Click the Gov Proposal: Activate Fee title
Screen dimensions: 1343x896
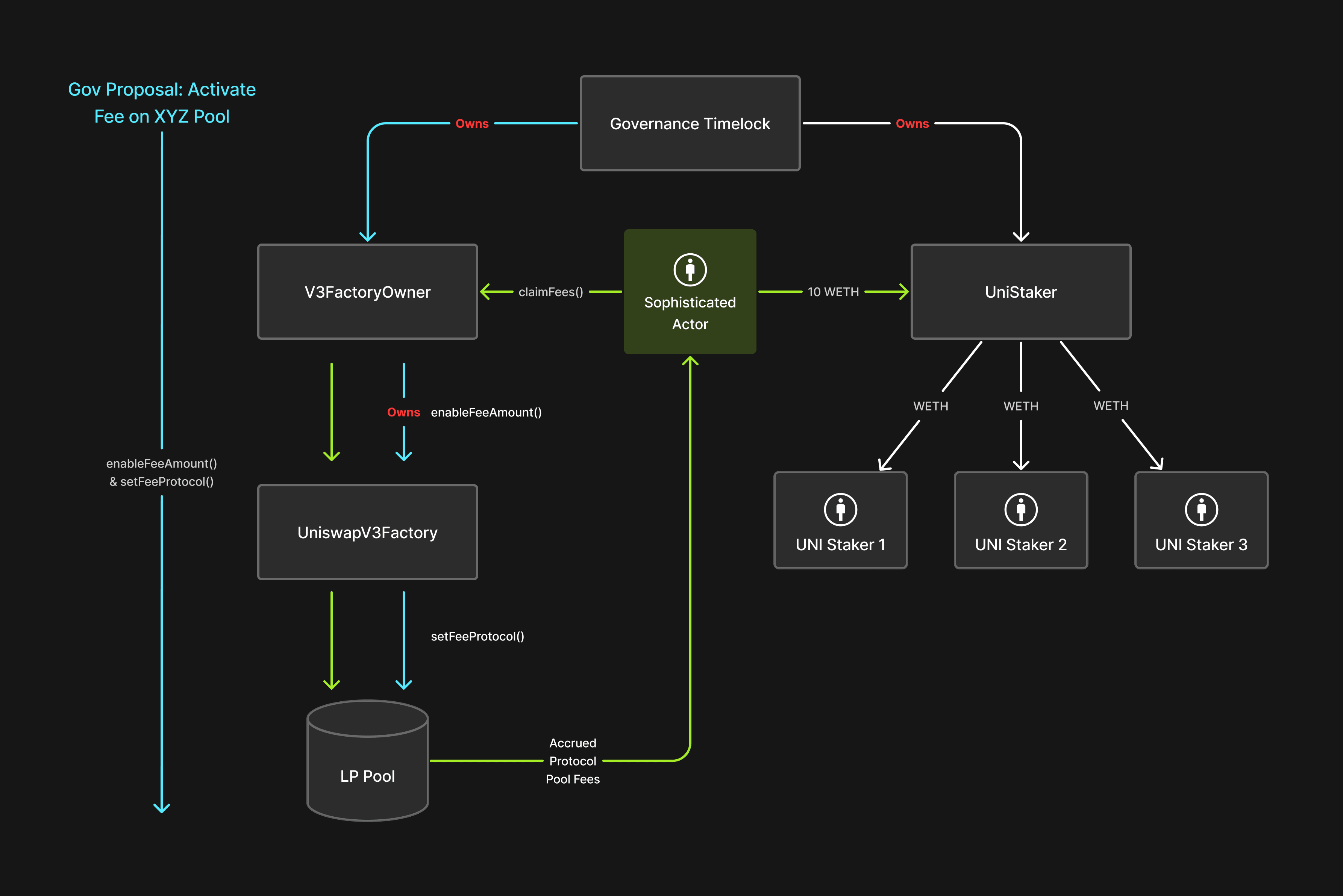click(x=162, y=103)
